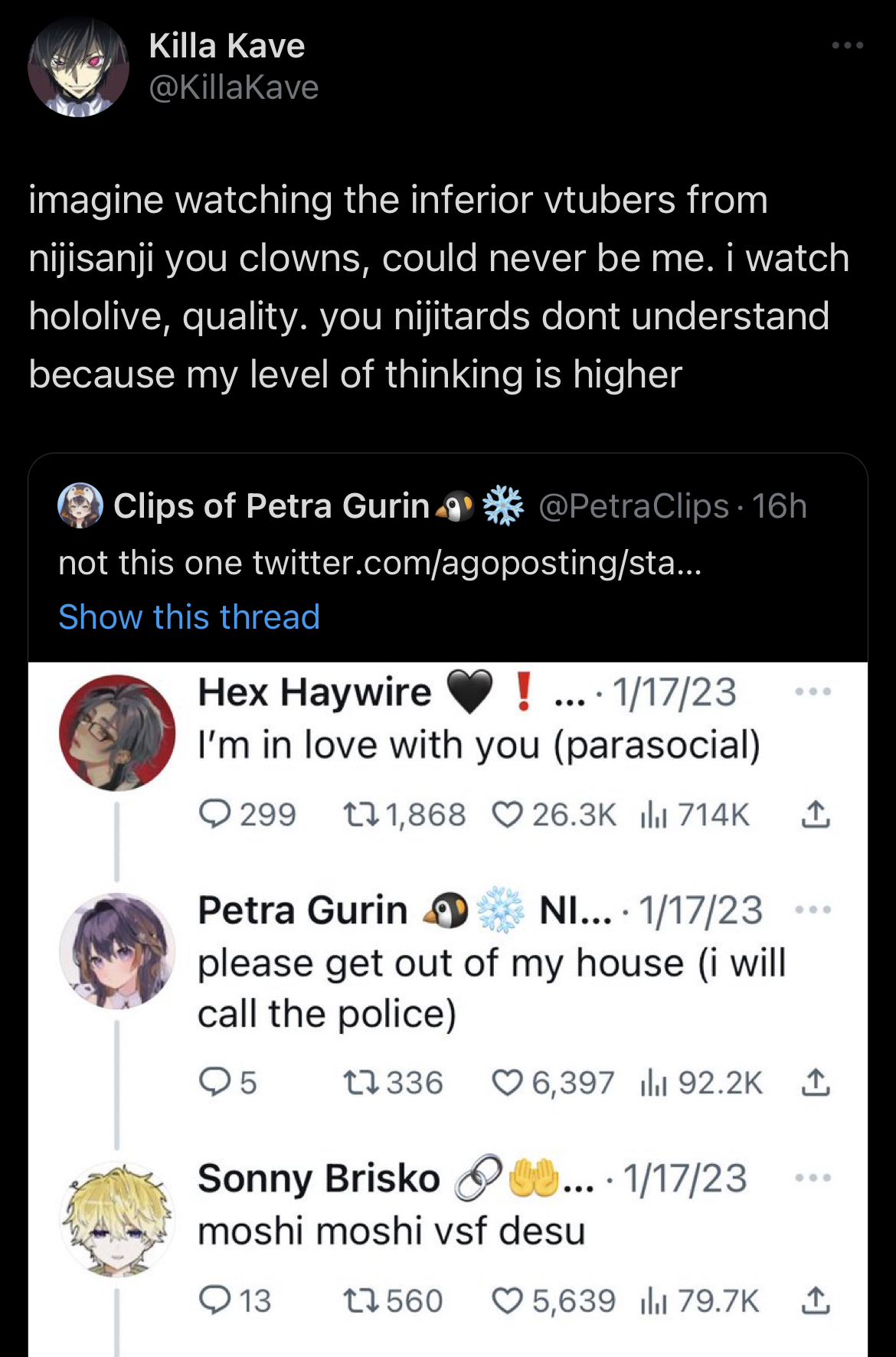Screen dimensions: 896x1357
Task: Click Killa Kave's profile avatar
Action: coord(78,67)
